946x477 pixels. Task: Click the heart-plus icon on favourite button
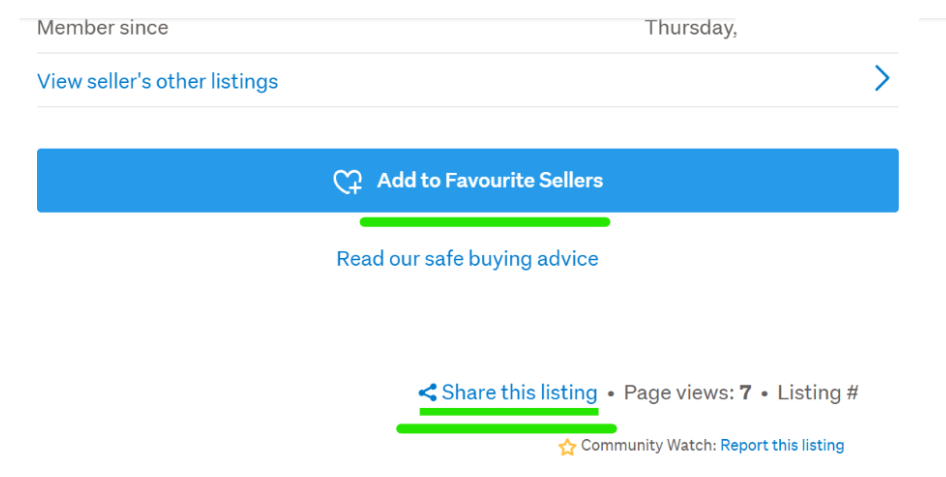tap(347, 181)
